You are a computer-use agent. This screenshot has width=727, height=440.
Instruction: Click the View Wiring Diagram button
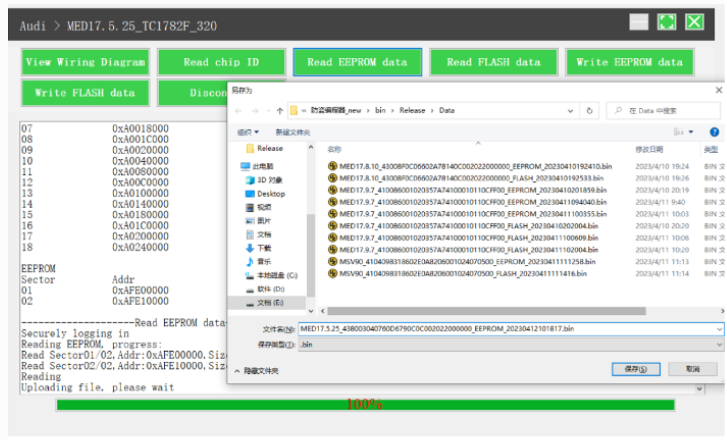click(x=84, y=62)
